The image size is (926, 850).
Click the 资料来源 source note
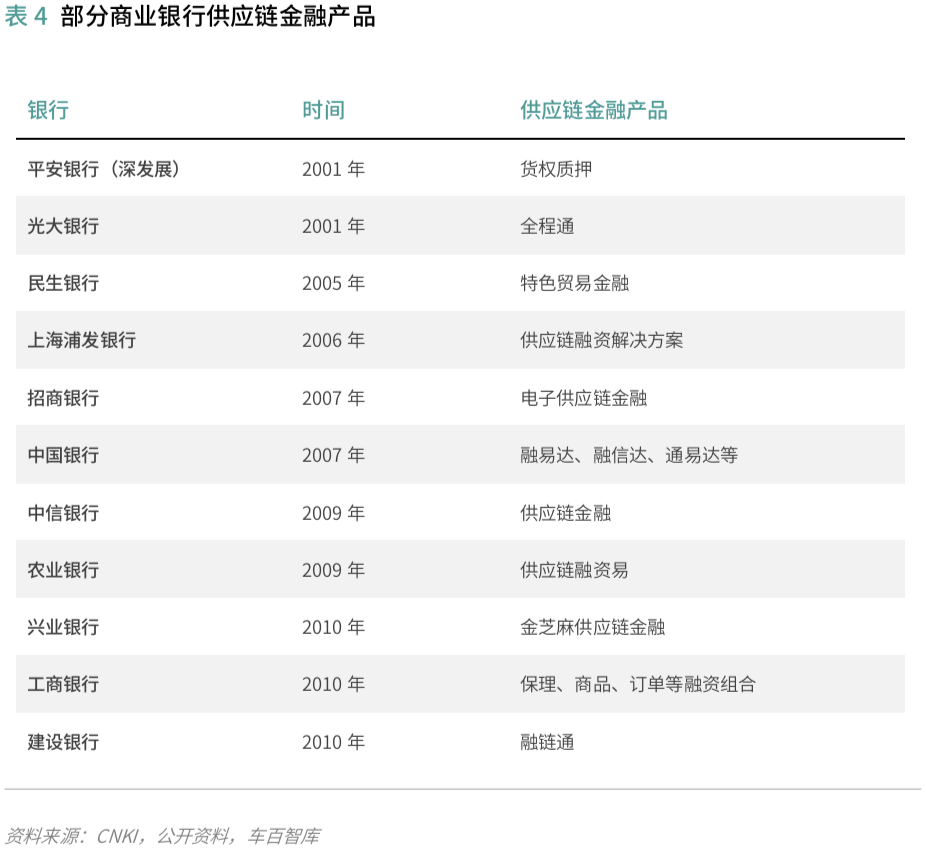pos(162,836)
